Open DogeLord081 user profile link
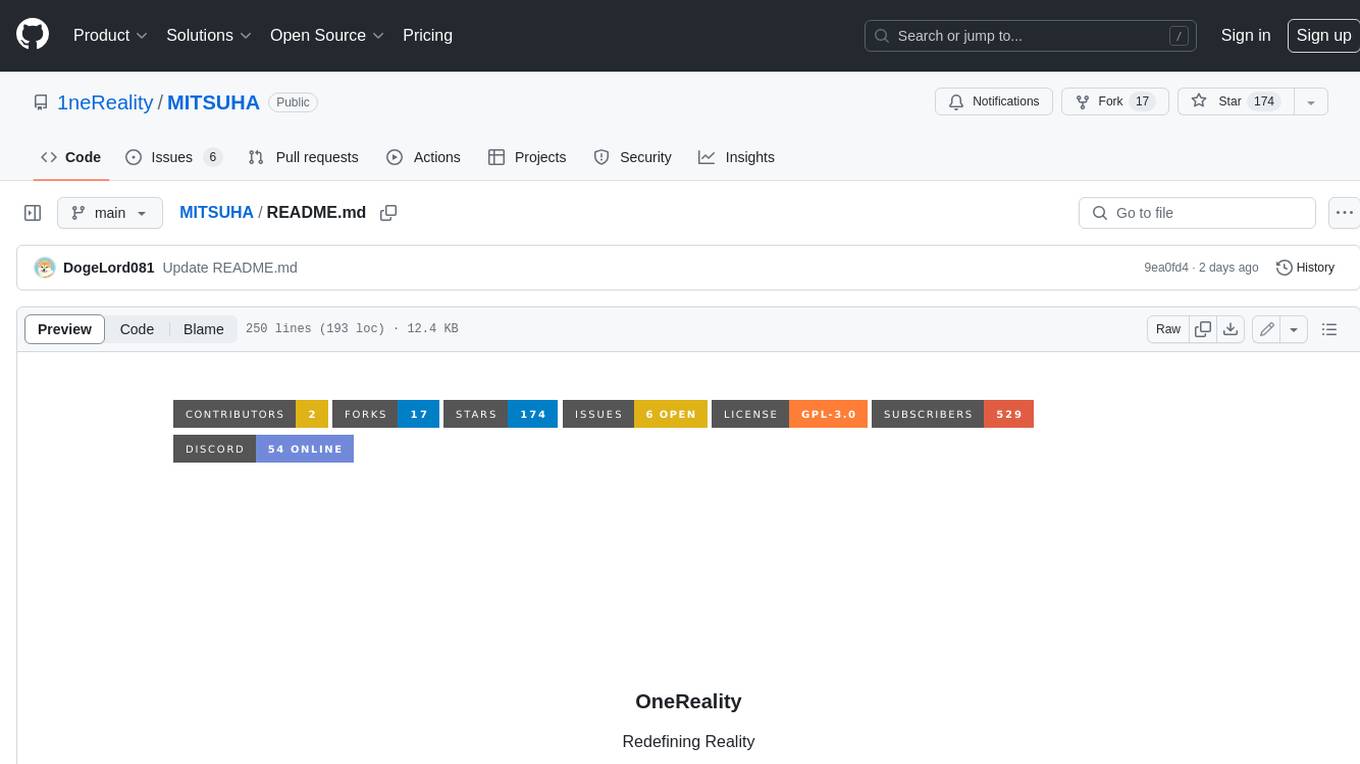The height and width of the screenshot is (764, 1360). click(x=108, y=268)
